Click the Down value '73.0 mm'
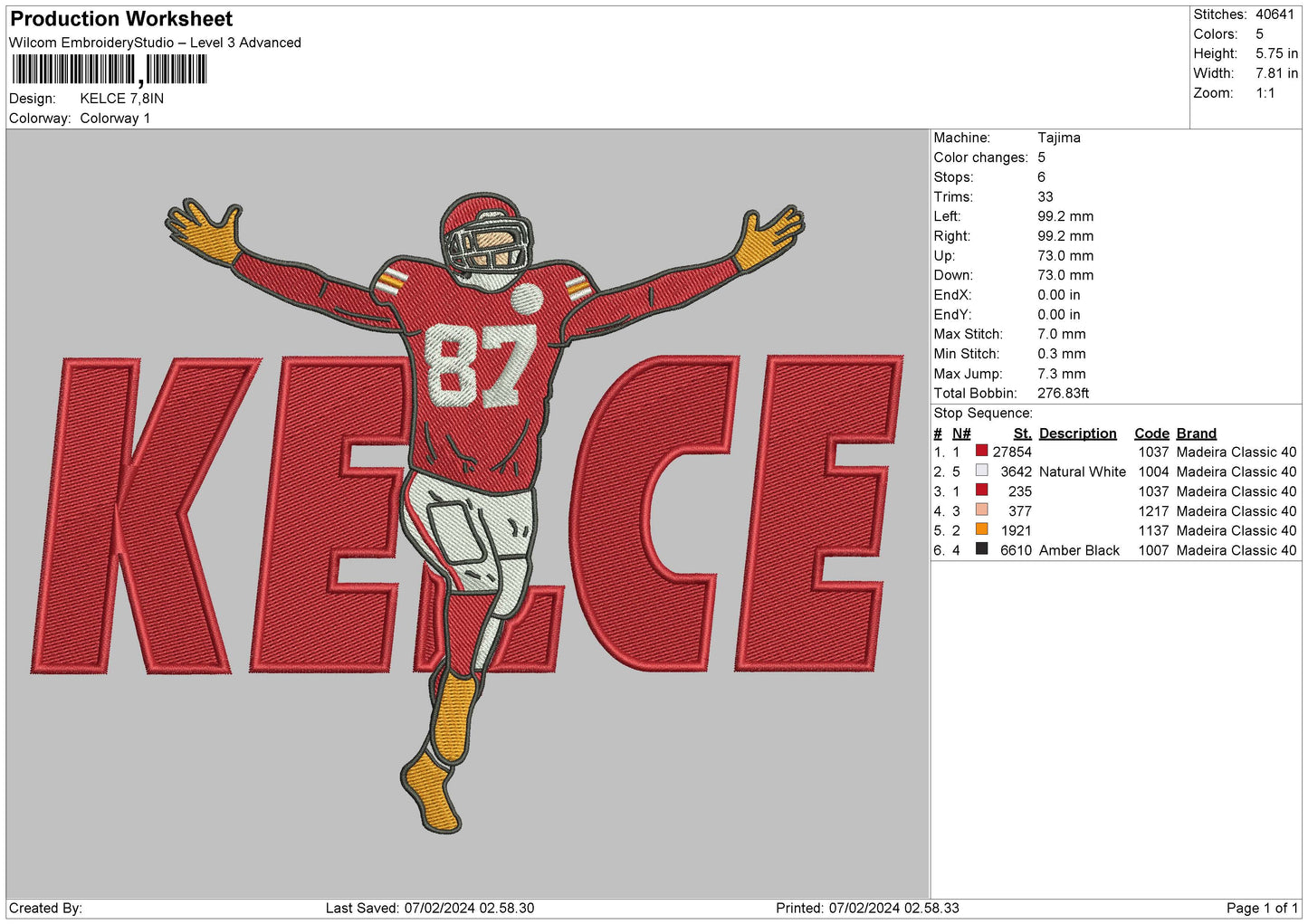 pyautogui.click(x=1065, y=275)
